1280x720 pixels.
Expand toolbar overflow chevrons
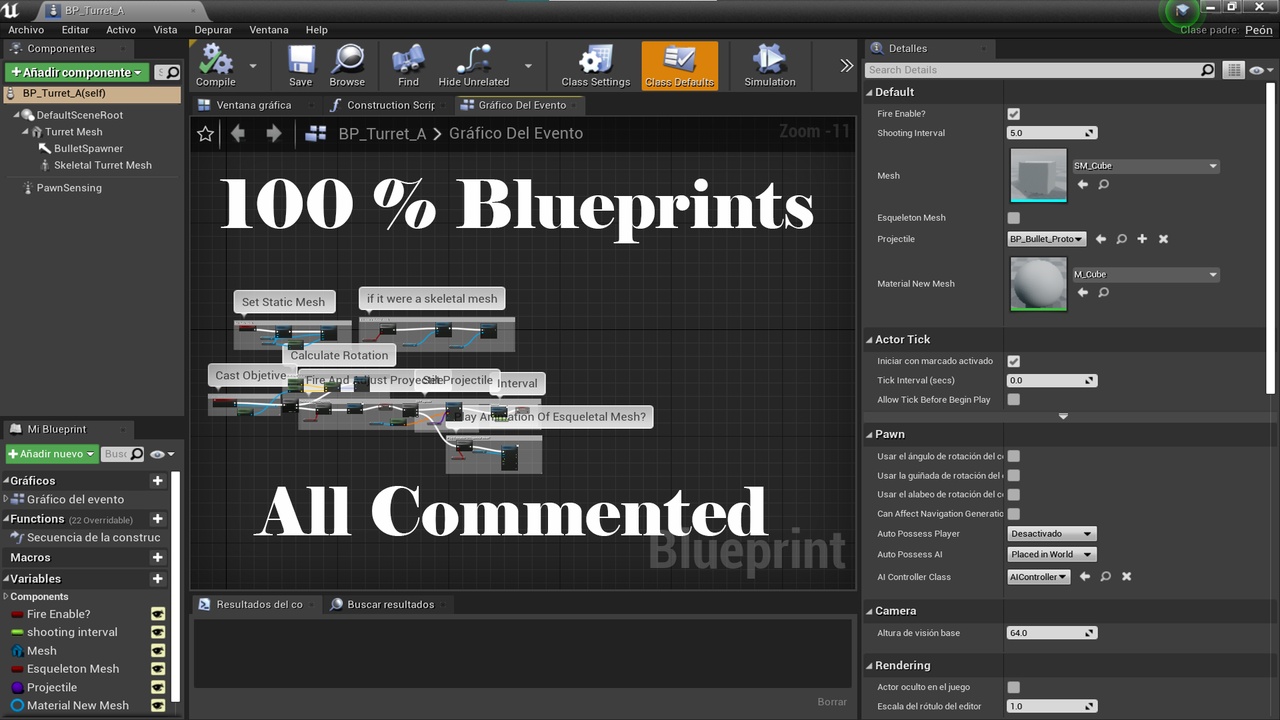847,66
